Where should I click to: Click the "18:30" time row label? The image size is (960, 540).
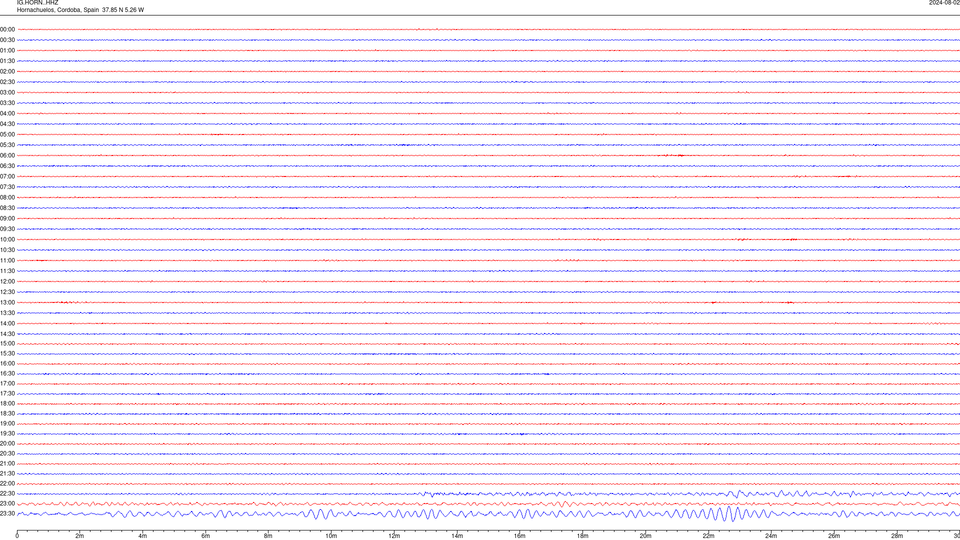(x=7, y=414)
